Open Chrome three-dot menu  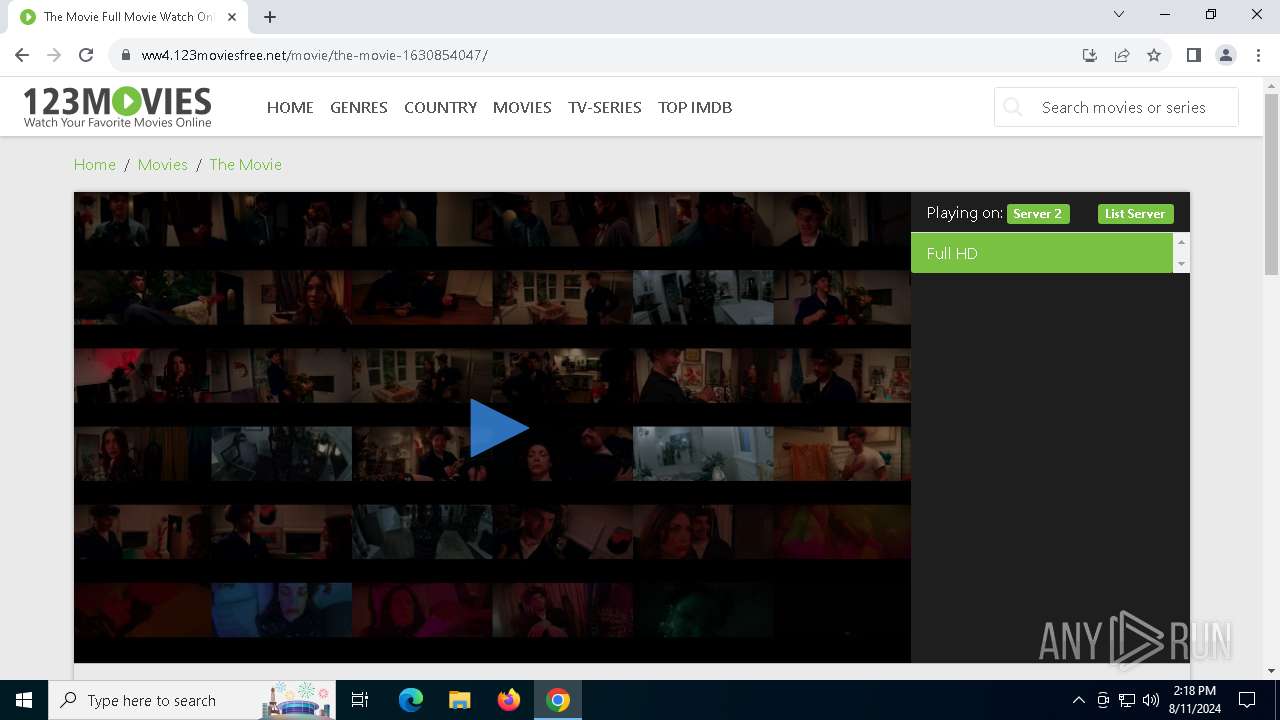[x=1258, y=55]
